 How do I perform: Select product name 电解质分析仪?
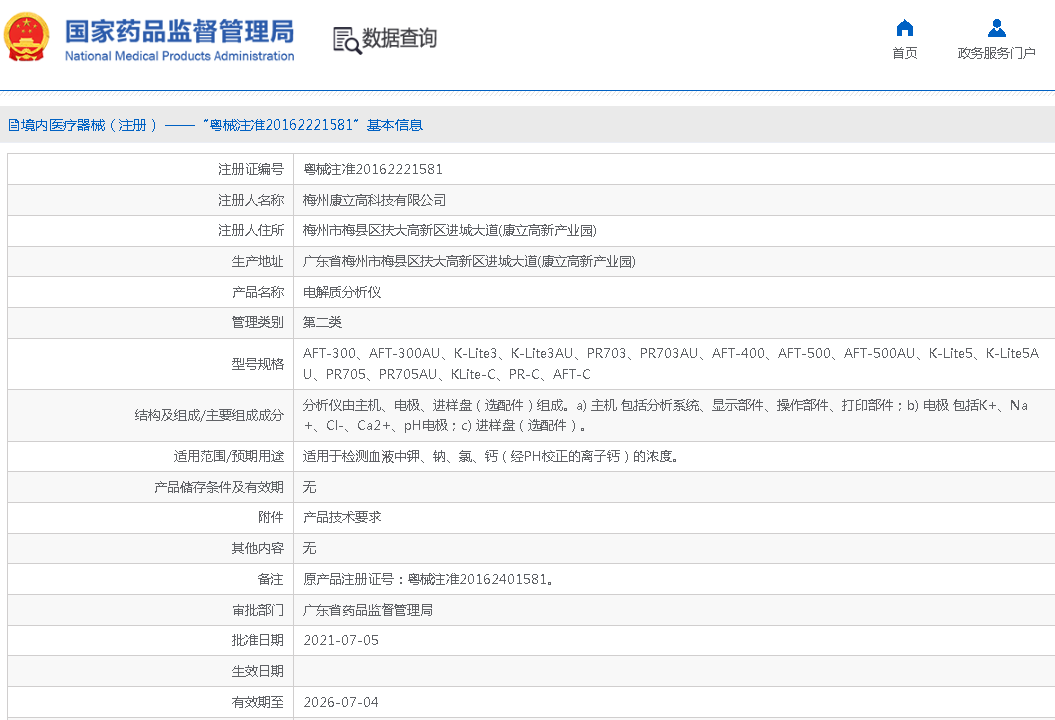pyautogui.click(x=342, y=292)
